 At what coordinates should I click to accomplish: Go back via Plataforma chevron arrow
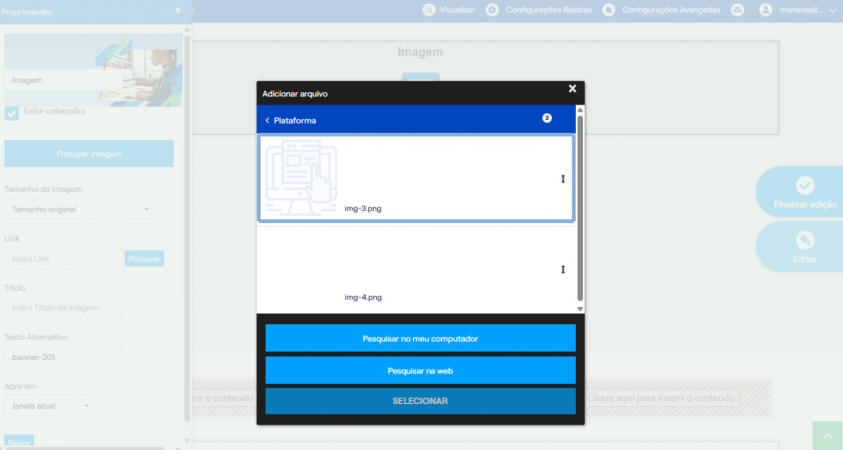[267, 120]
